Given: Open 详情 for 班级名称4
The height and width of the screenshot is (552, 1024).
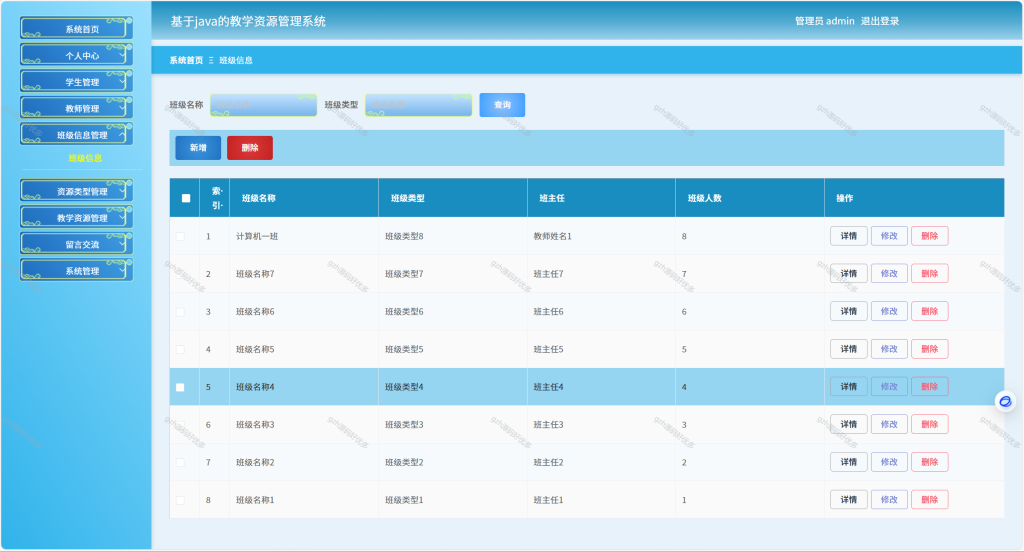Looking at the screenshot, I should point(848,387).
